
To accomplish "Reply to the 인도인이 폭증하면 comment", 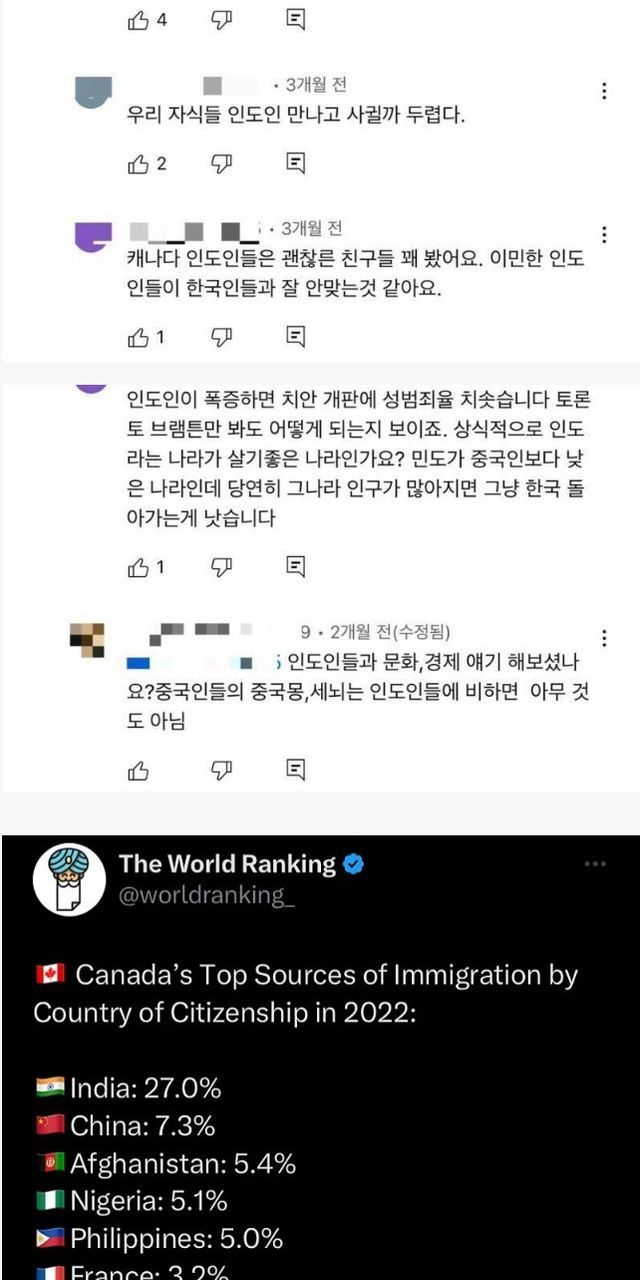I will 295,566.
